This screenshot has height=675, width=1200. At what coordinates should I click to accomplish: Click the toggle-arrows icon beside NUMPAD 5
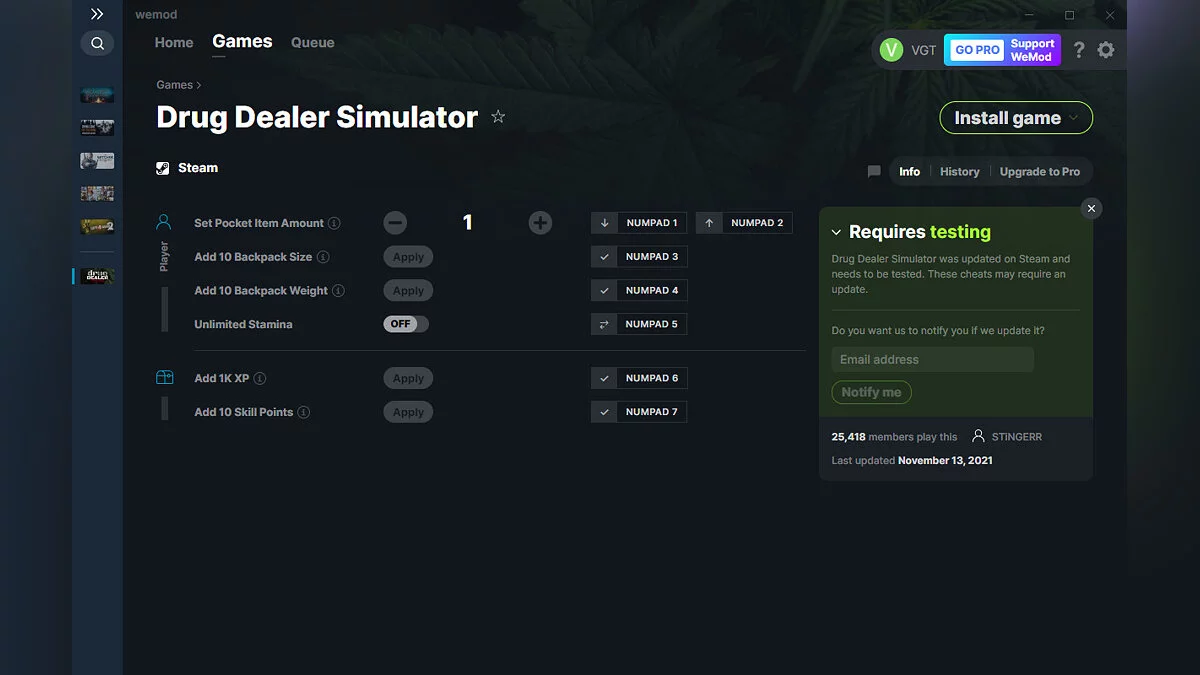[604, 324]
